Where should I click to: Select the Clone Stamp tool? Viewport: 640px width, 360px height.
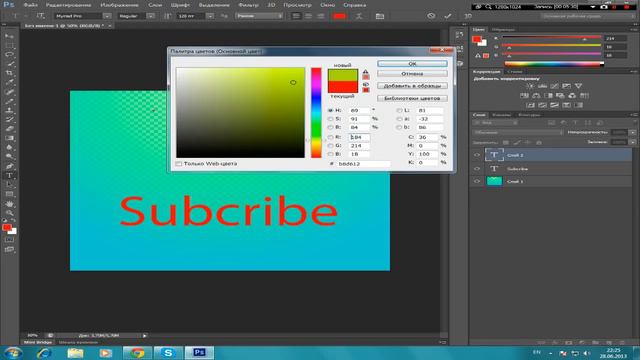click(9, 110)
